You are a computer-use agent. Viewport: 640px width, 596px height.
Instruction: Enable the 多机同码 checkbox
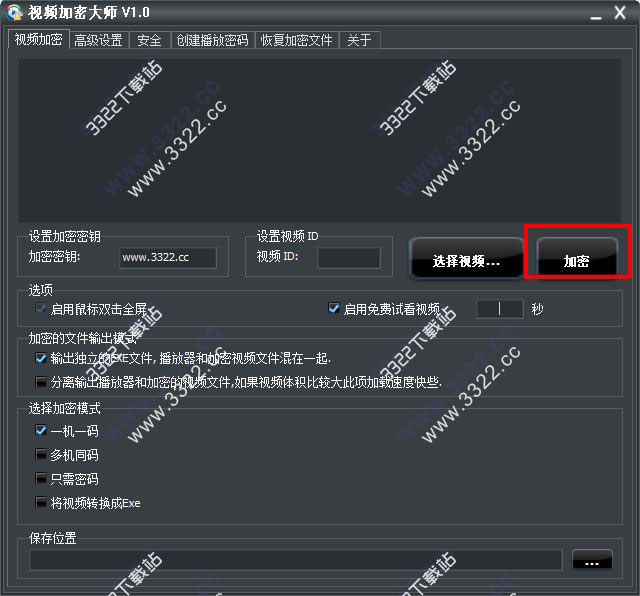(41, 454)
